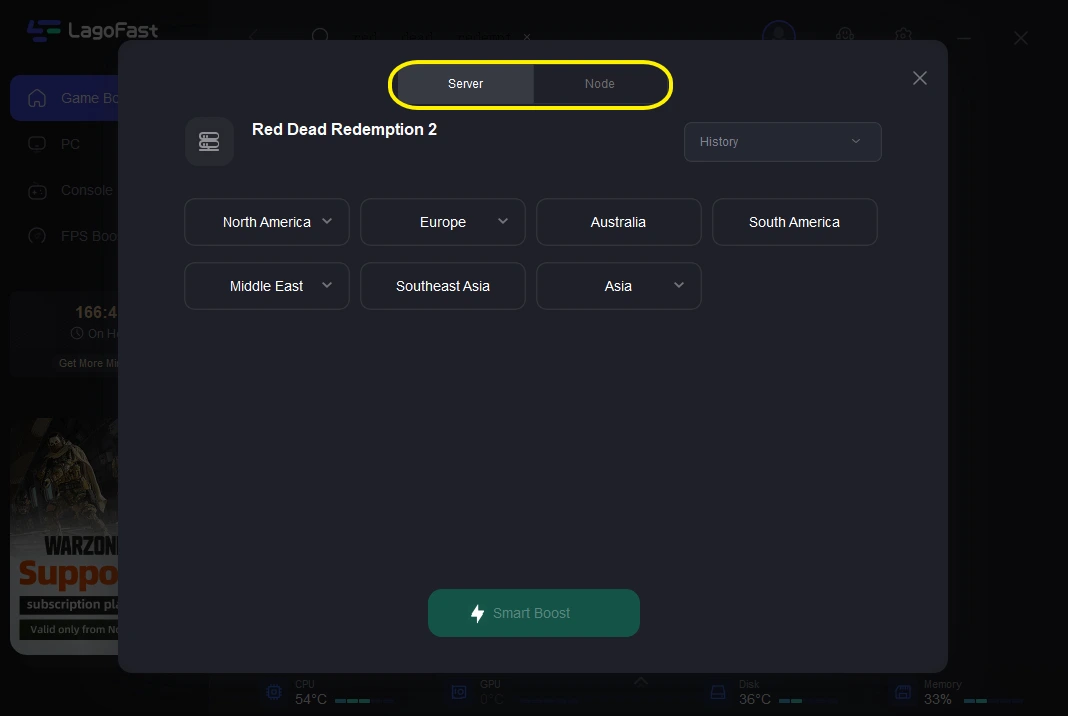Click the Red Dead Redemption 2 title
1068x716 pixels.
click(344, 129)
